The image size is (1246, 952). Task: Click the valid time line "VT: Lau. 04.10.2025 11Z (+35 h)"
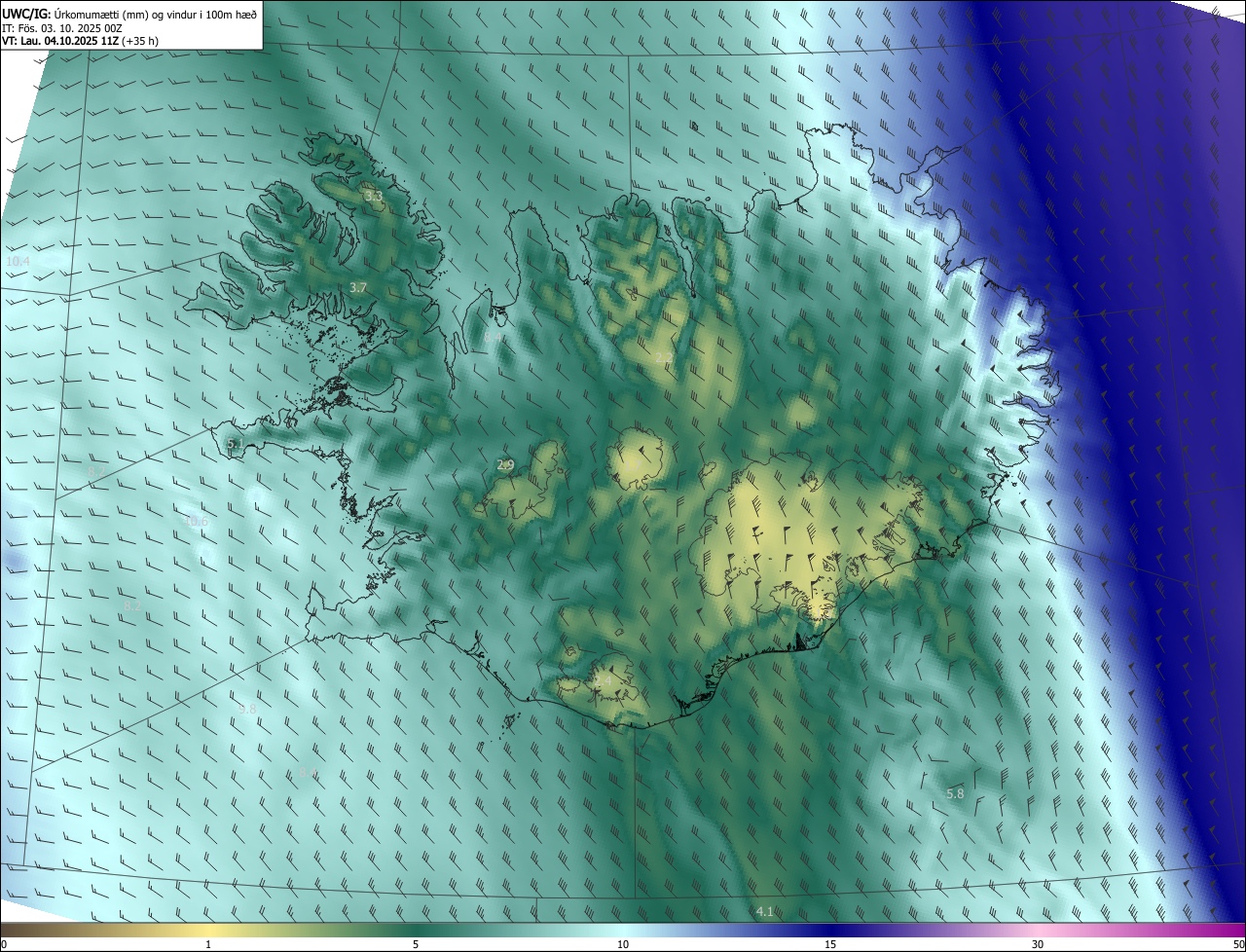point(80,41)
